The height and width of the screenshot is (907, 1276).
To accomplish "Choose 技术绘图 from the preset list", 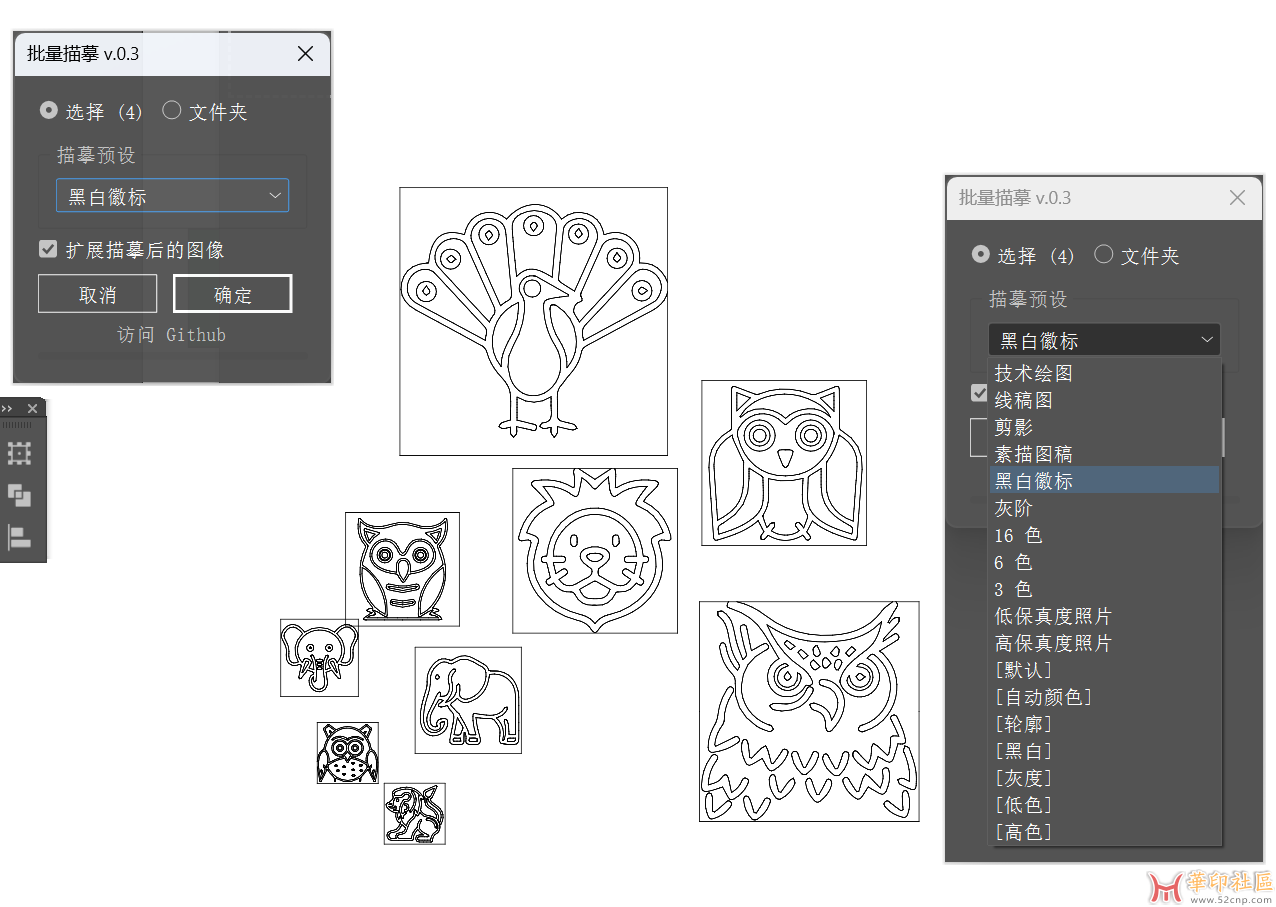I will point(1105,373).
